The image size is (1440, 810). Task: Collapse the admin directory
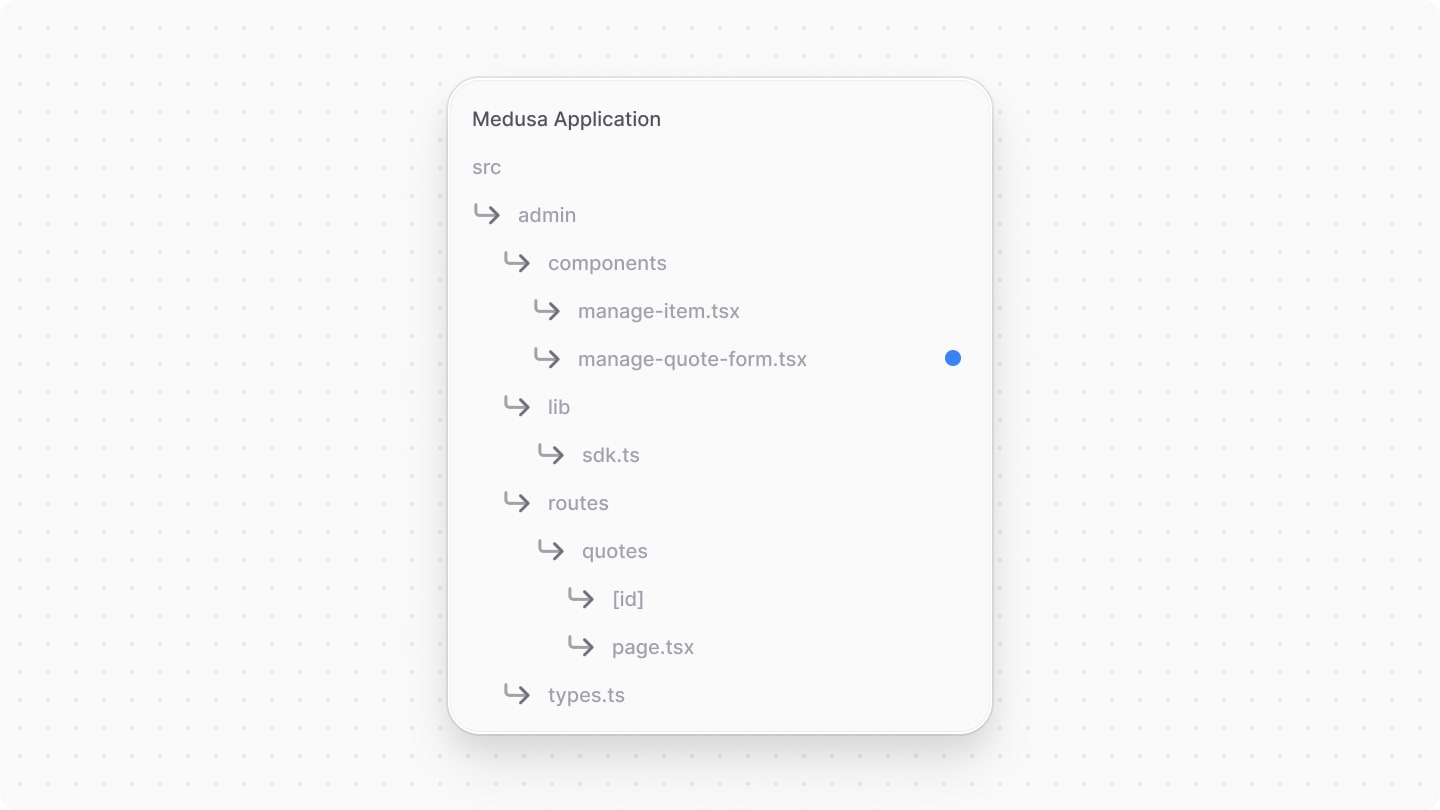[x=547, y=215]
